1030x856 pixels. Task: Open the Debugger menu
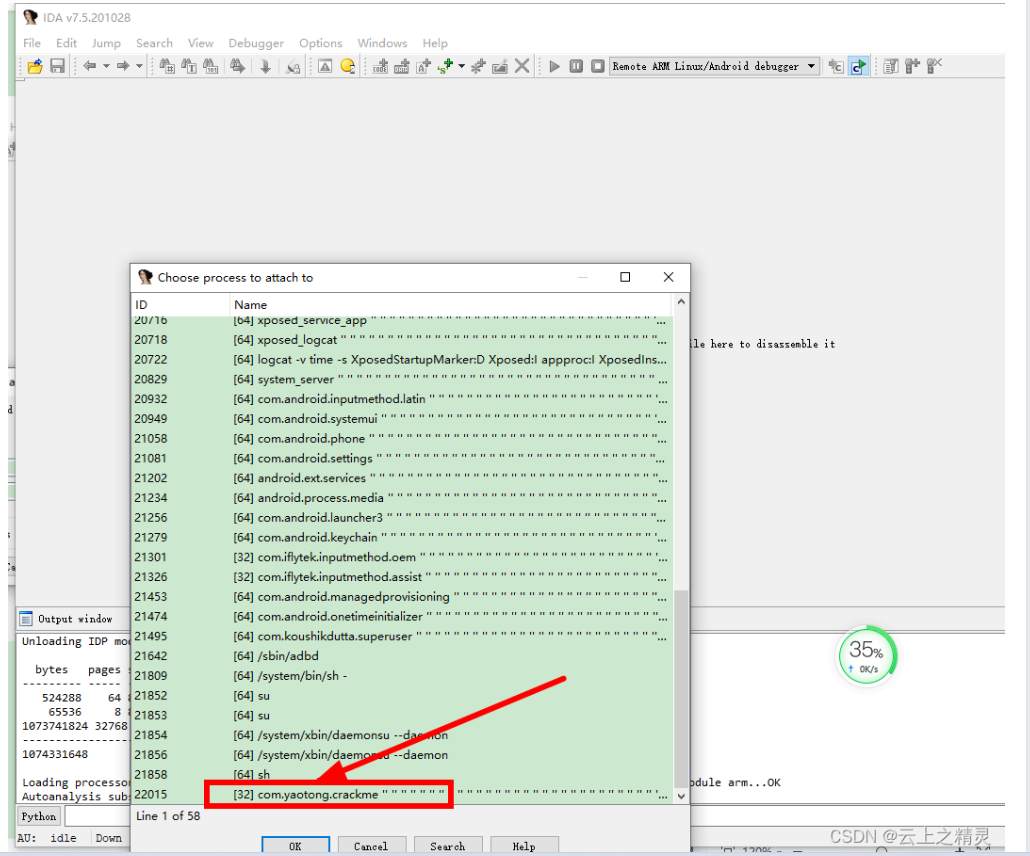pyautogui.click(x=256, y=43)
